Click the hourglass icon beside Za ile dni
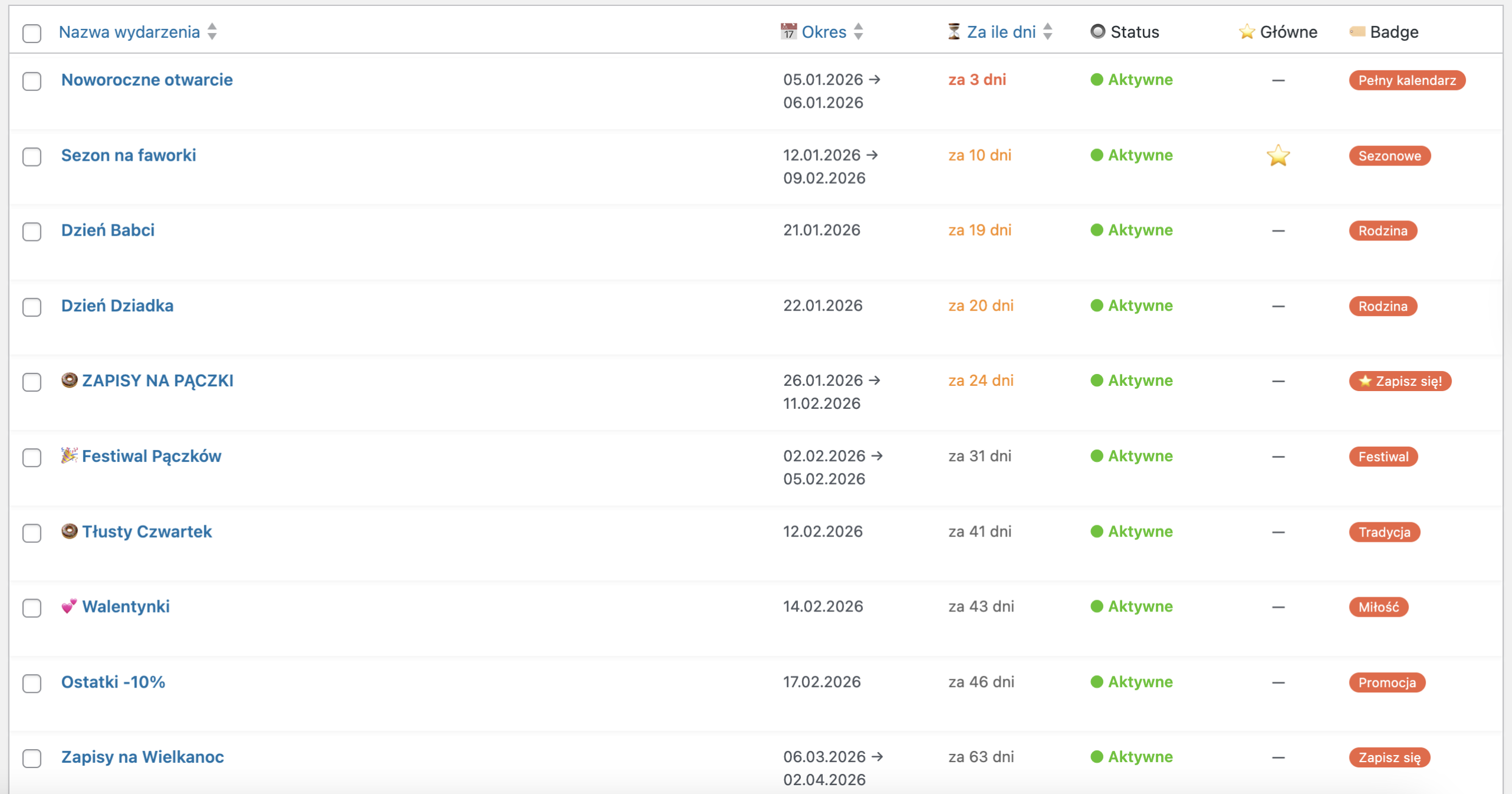This screenshot has height=794, width=1512. (954, 32)
